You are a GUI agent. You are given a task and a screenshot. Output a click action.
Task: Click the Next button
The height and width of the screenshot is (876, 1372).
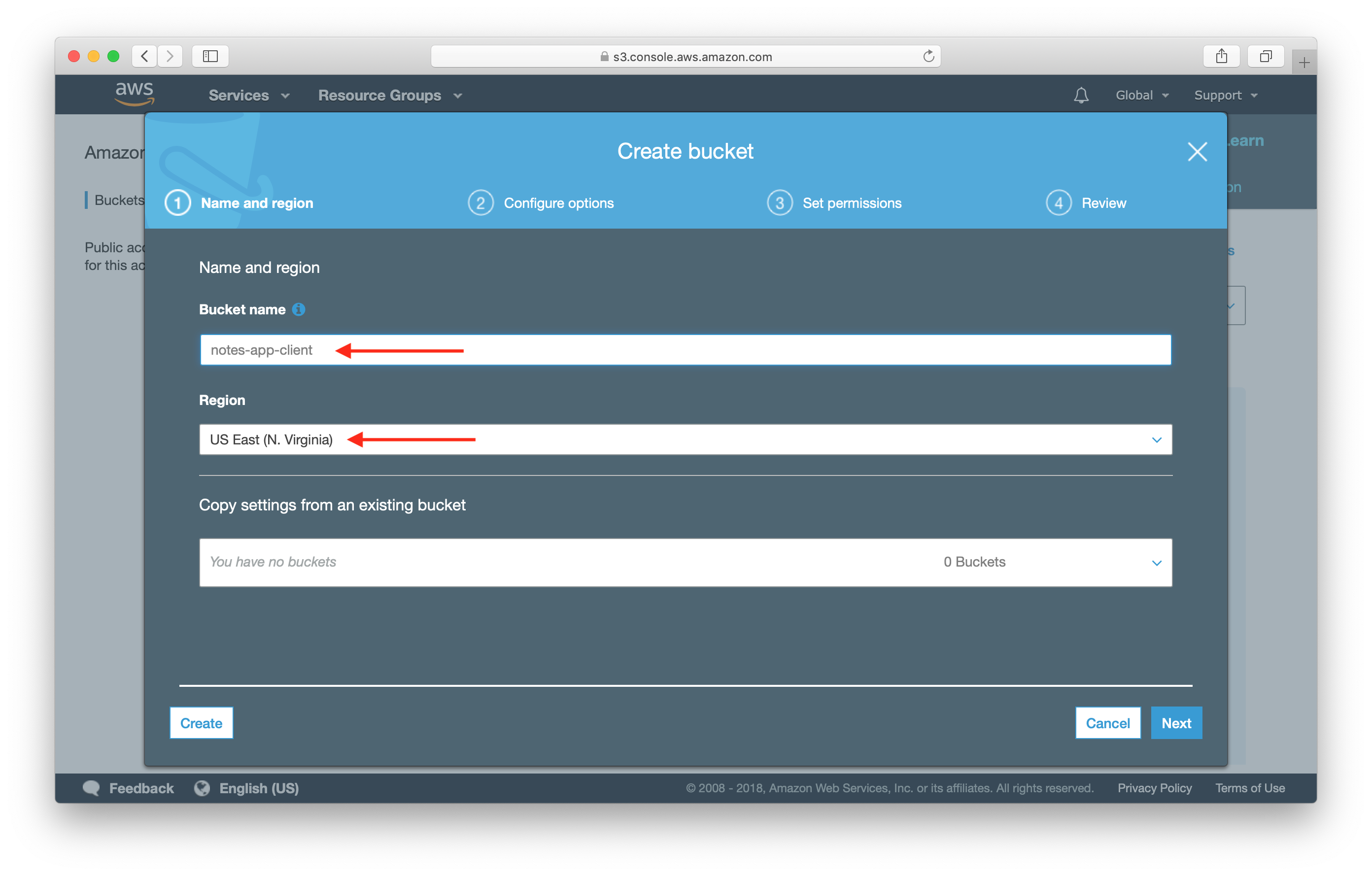1177,722
